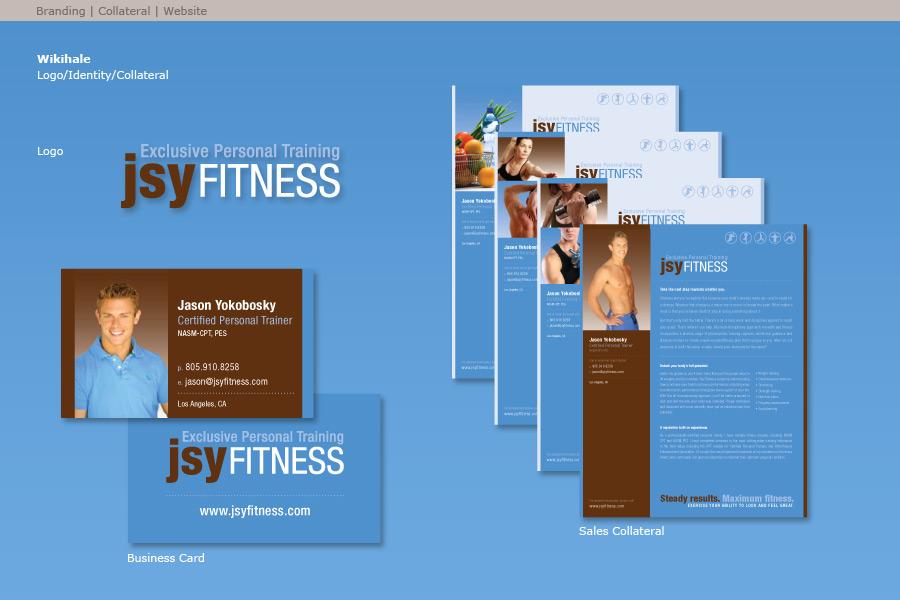Click the Business Card caption
The image size is (900, 600).
click(x=165, y=558)
